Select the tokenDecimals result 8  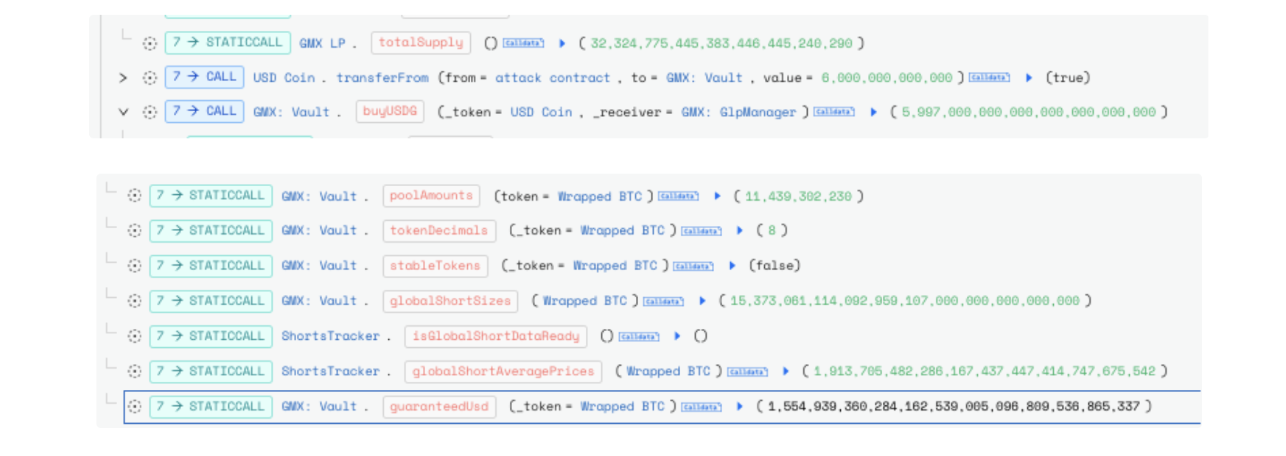[771, 231]
